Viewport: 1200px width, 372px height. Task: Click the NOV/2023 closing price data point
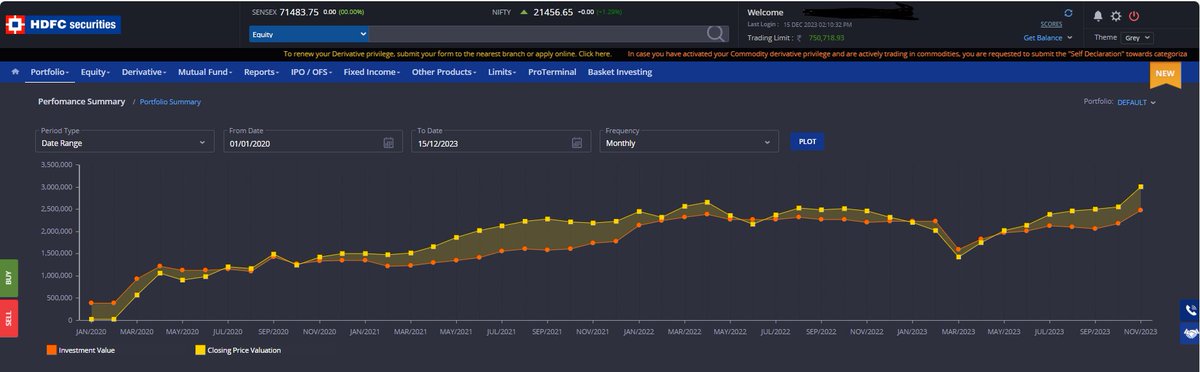click(x=1140, y=187)
